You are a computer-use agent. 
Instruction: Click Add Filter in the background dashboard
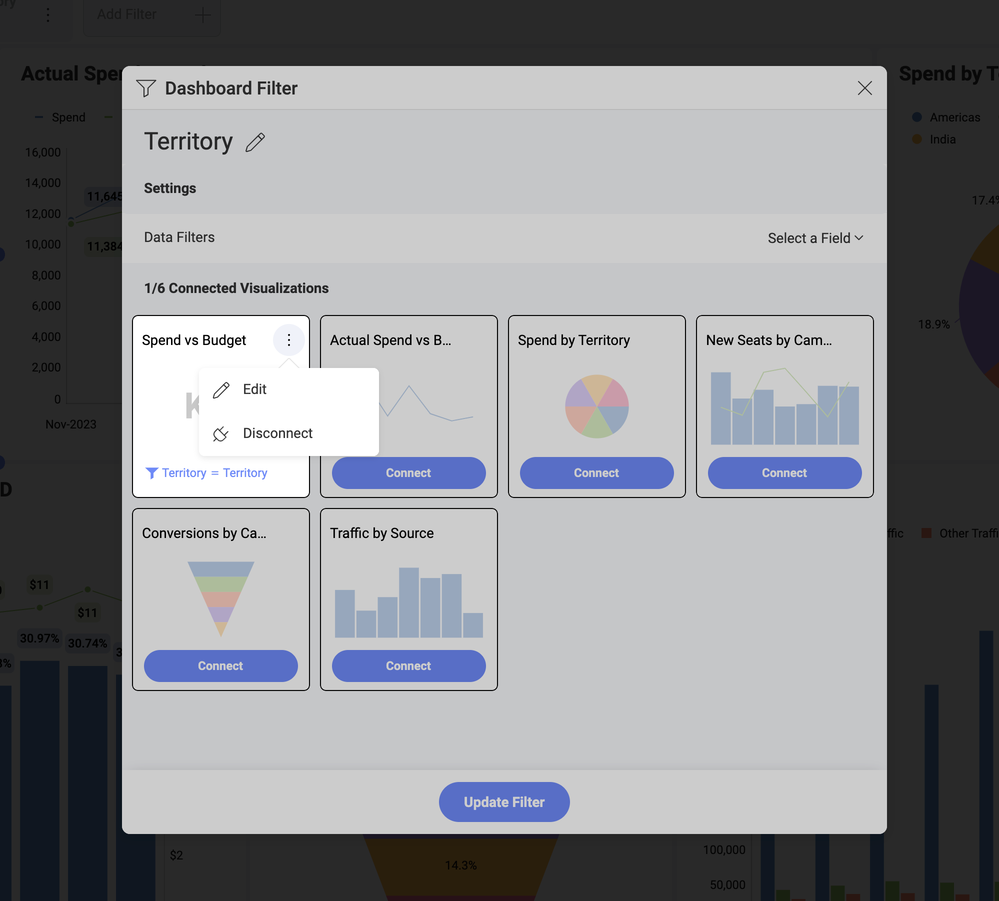pos(126,14)
